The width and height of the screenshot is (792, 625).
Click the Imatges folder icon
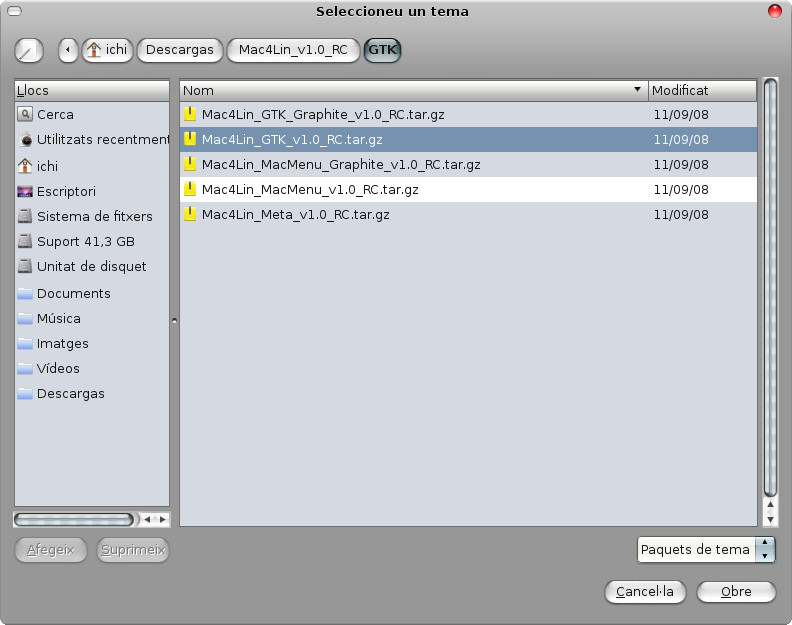pyautogui.click(x=25, y=344)
